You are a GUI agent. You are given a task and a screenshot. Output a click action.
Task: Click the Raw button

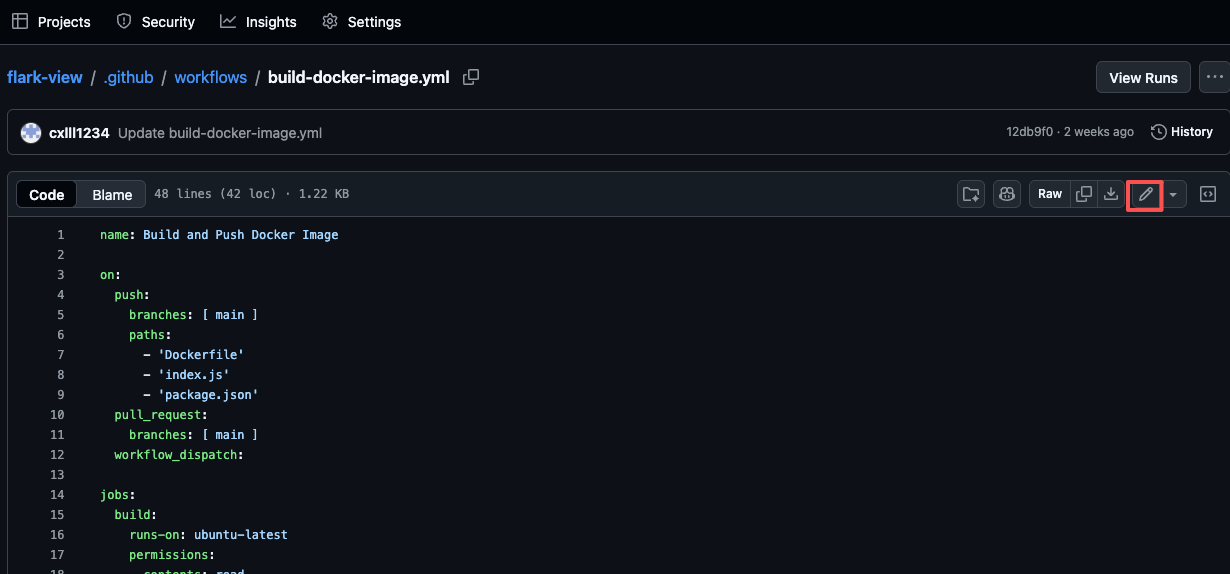click(1049, 194)
